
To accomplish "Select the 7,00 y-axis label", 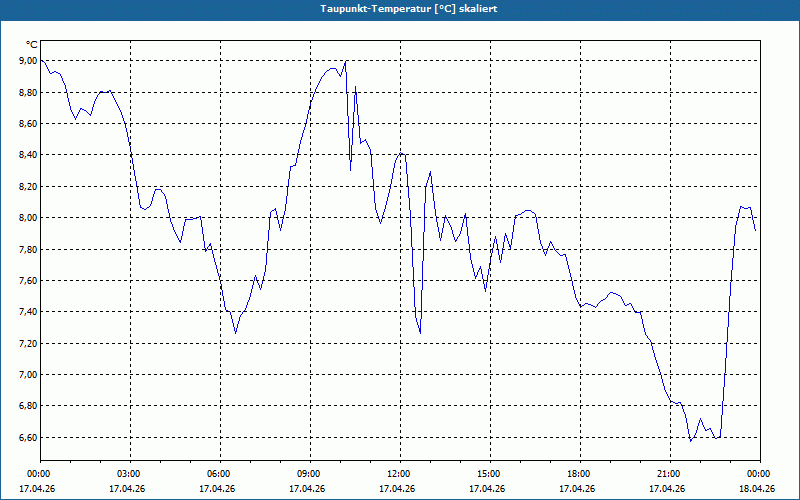I will point(29,374).
